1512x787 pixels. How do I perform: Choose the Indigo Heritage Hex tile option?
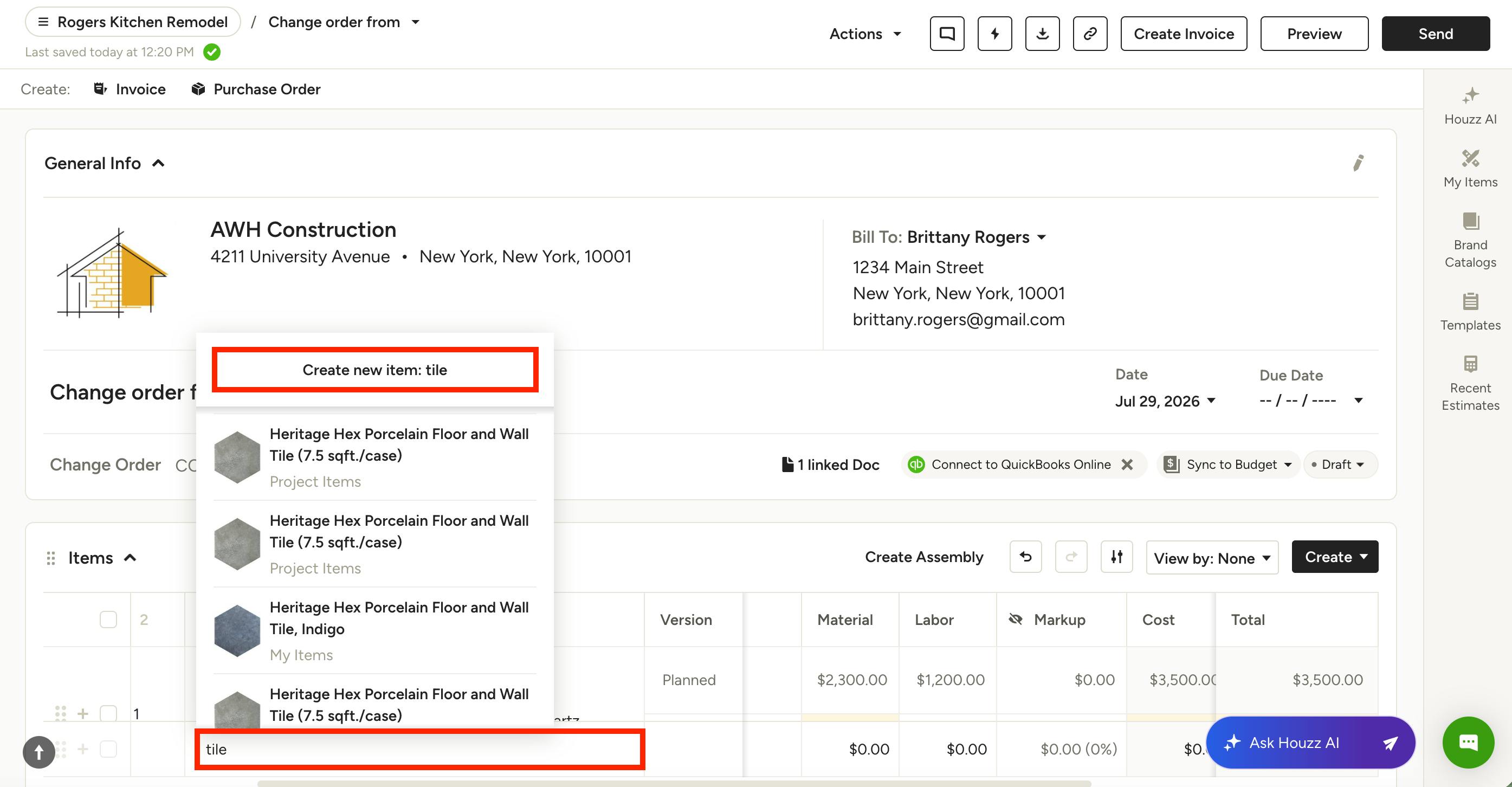(375, 630)
